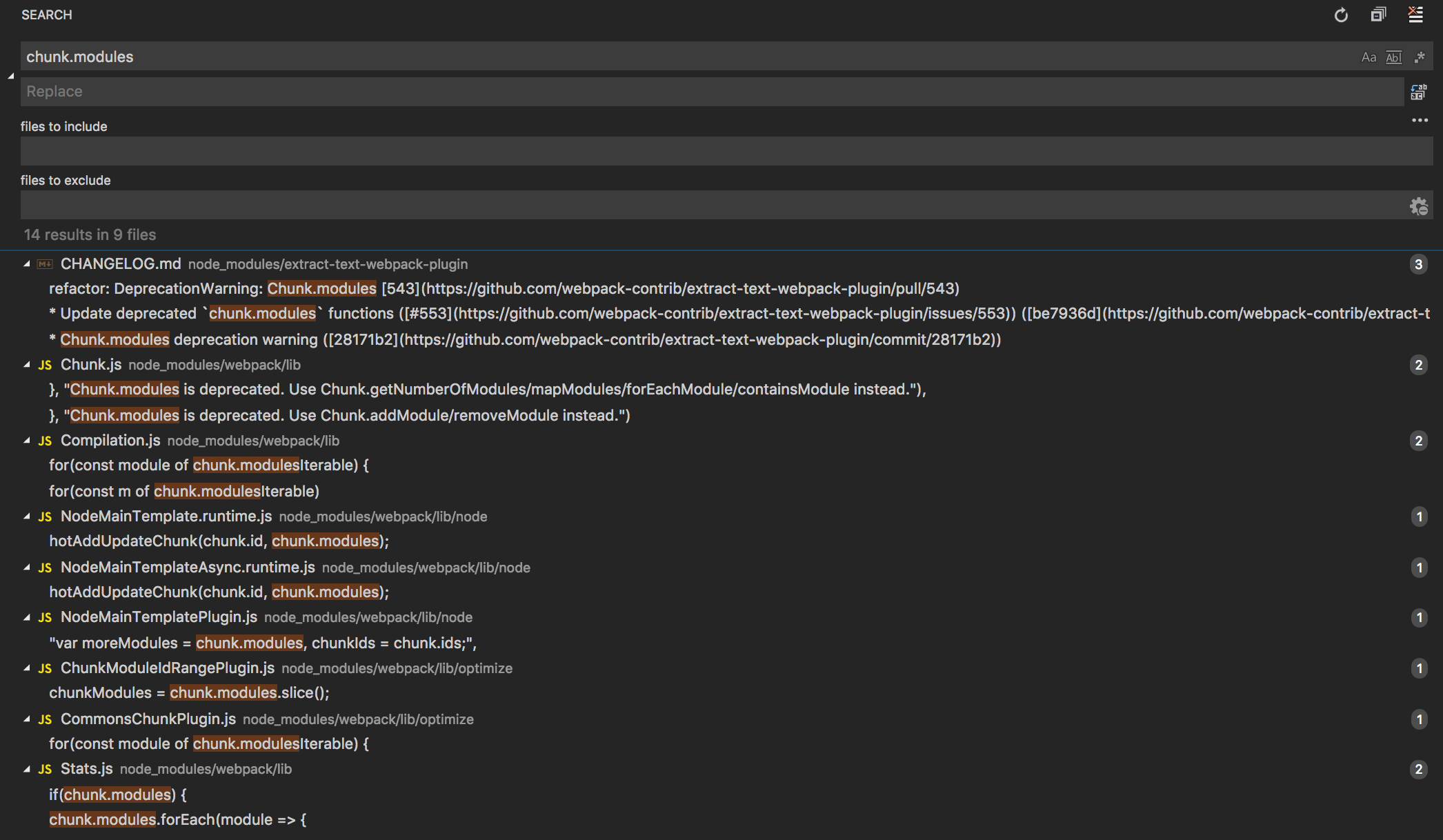Collapse the CHANGELOG.md results group

coord(27,264)
